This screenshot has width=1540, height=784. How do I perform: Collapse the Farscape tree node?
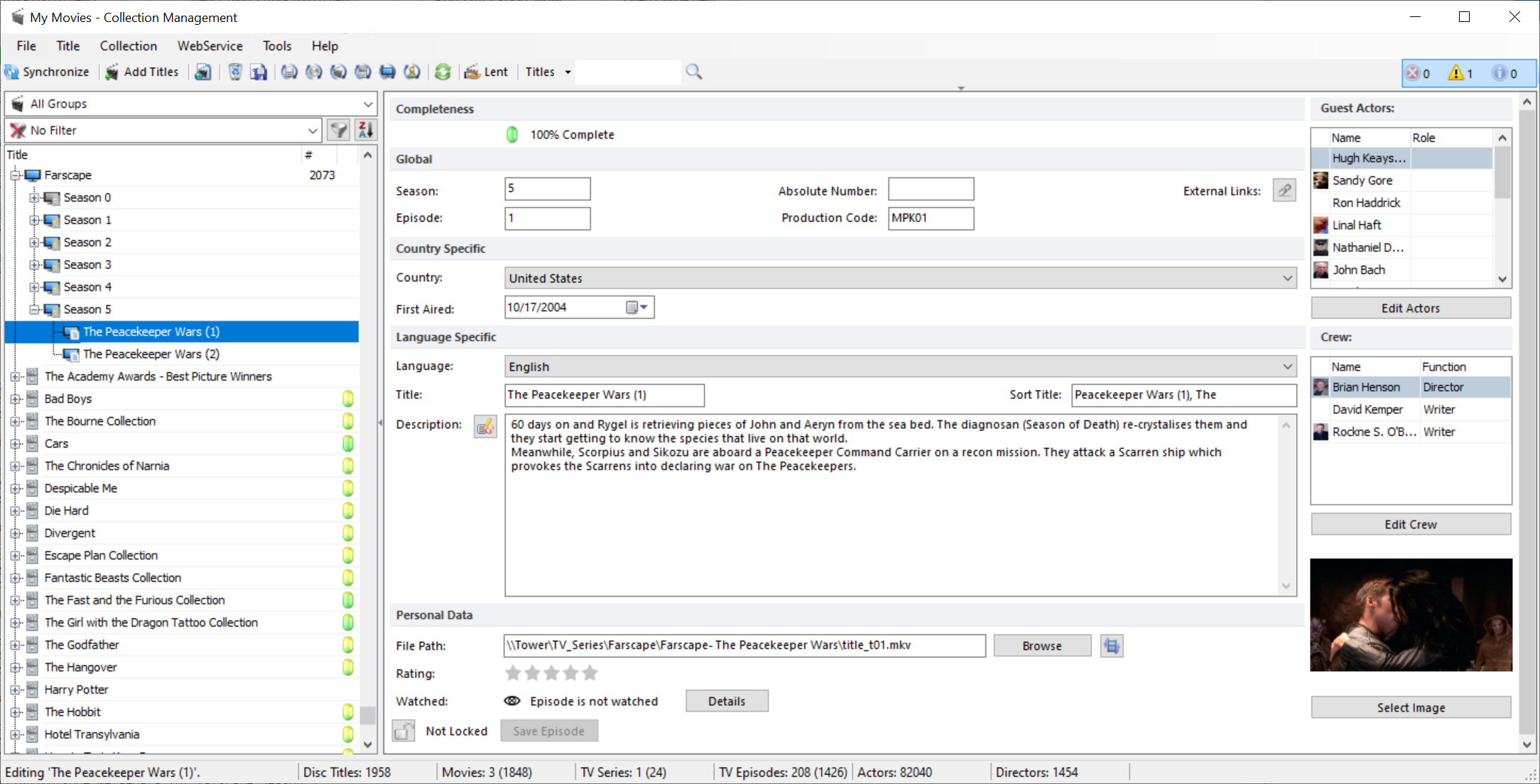(15, 175)
